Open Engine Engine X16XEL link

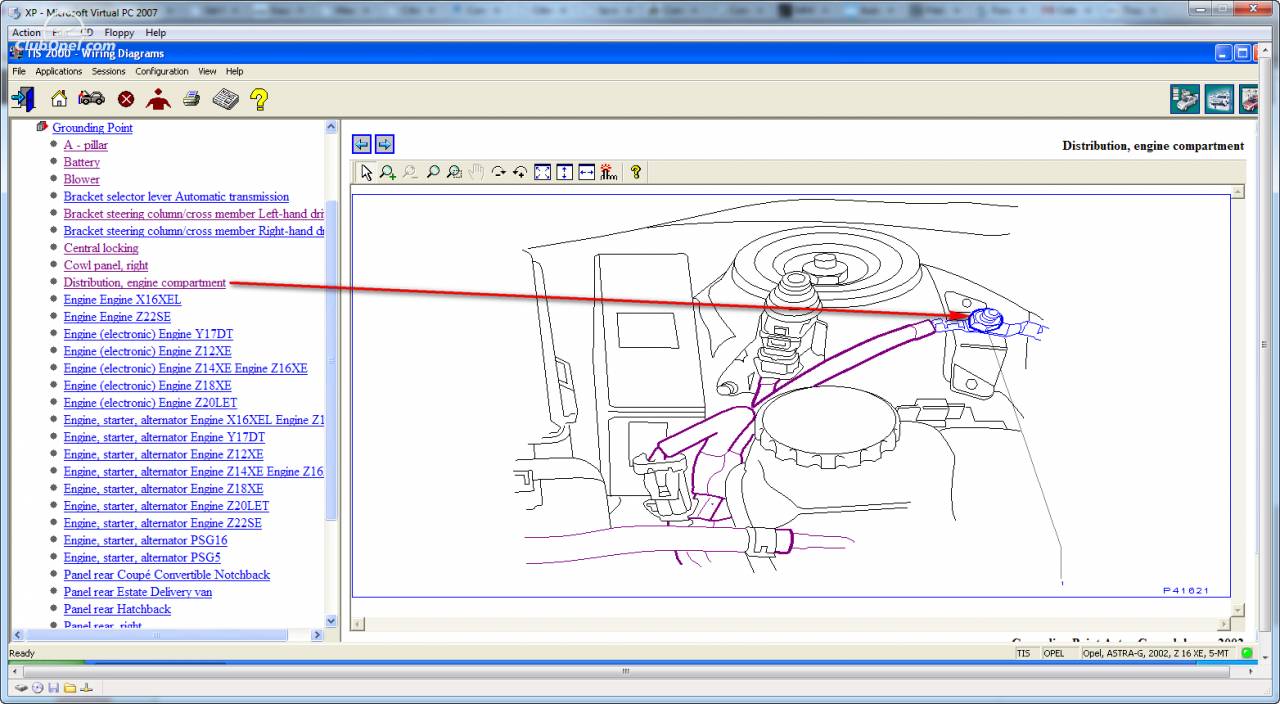pyautogui.click(x=122, y=300)
